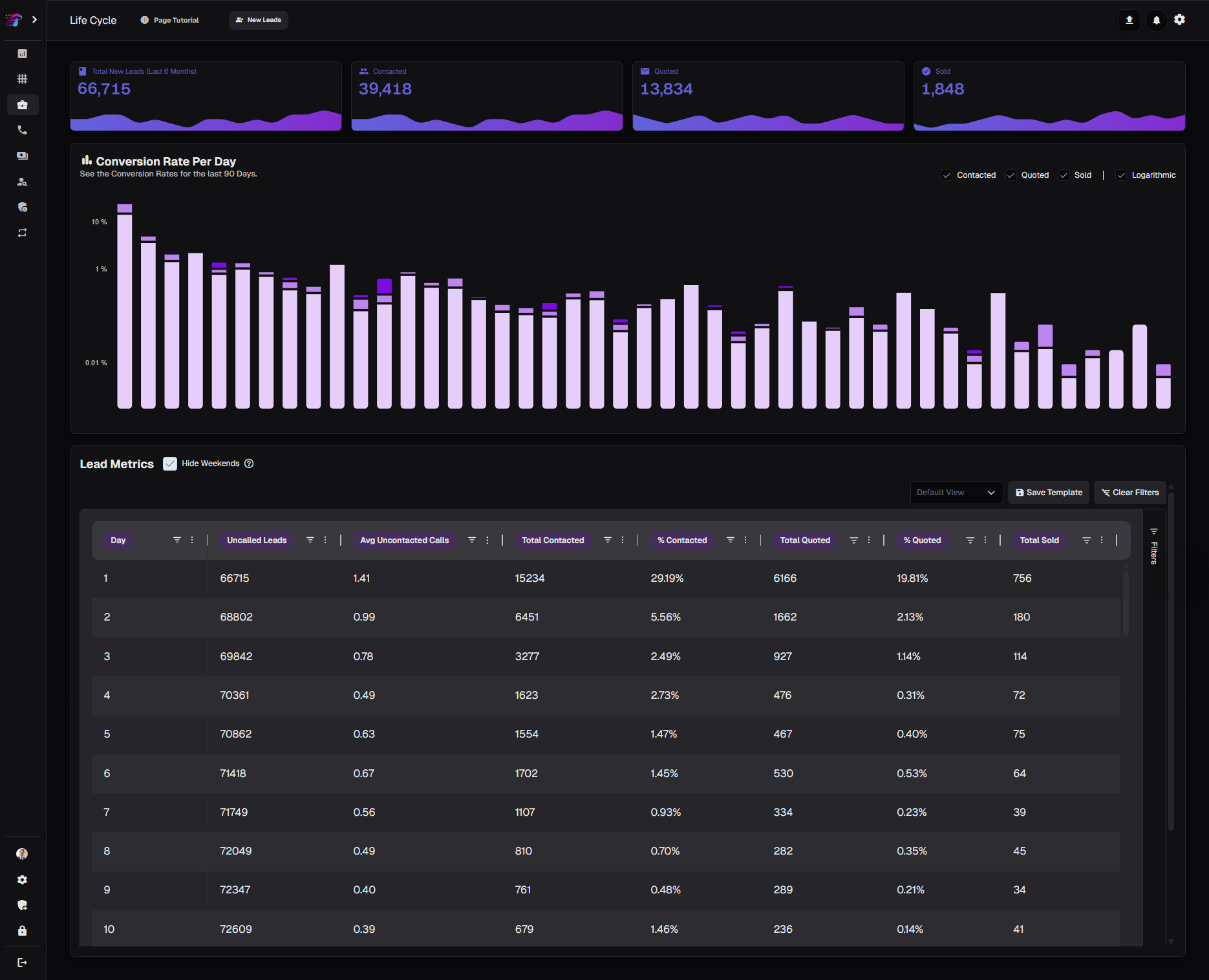Viewport: 1209px width, 980px height.
Task: Open the repeat arrows sidebar icon
Action: pos(23,233)
